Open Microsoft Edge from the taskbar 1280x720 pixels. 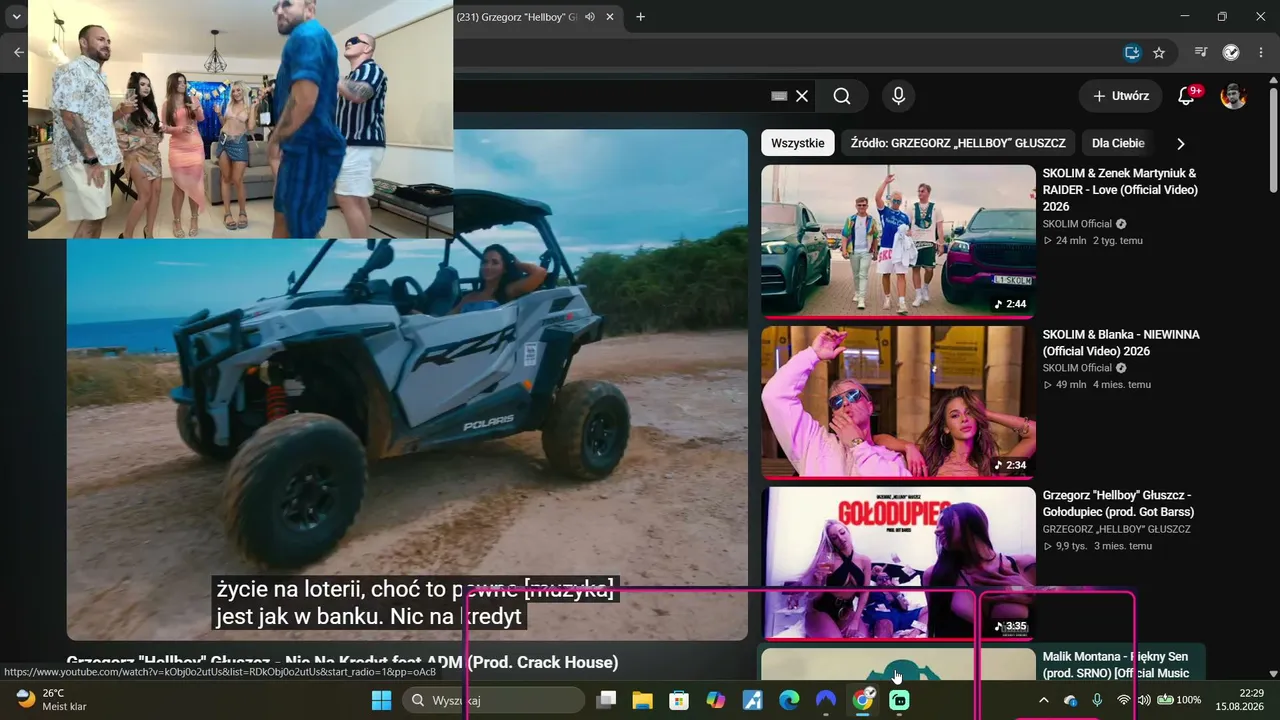(x=789, y=700)
